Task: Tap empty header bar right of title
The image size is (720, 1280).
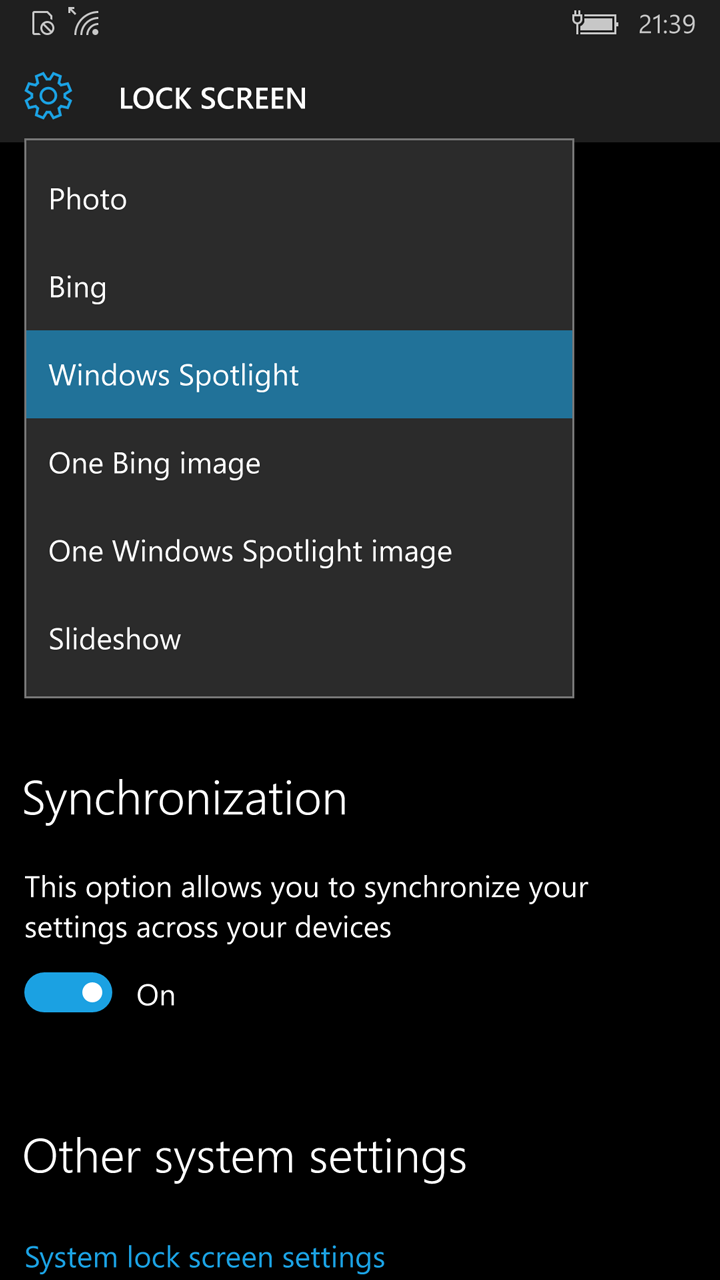Action: tap(520, 98)
